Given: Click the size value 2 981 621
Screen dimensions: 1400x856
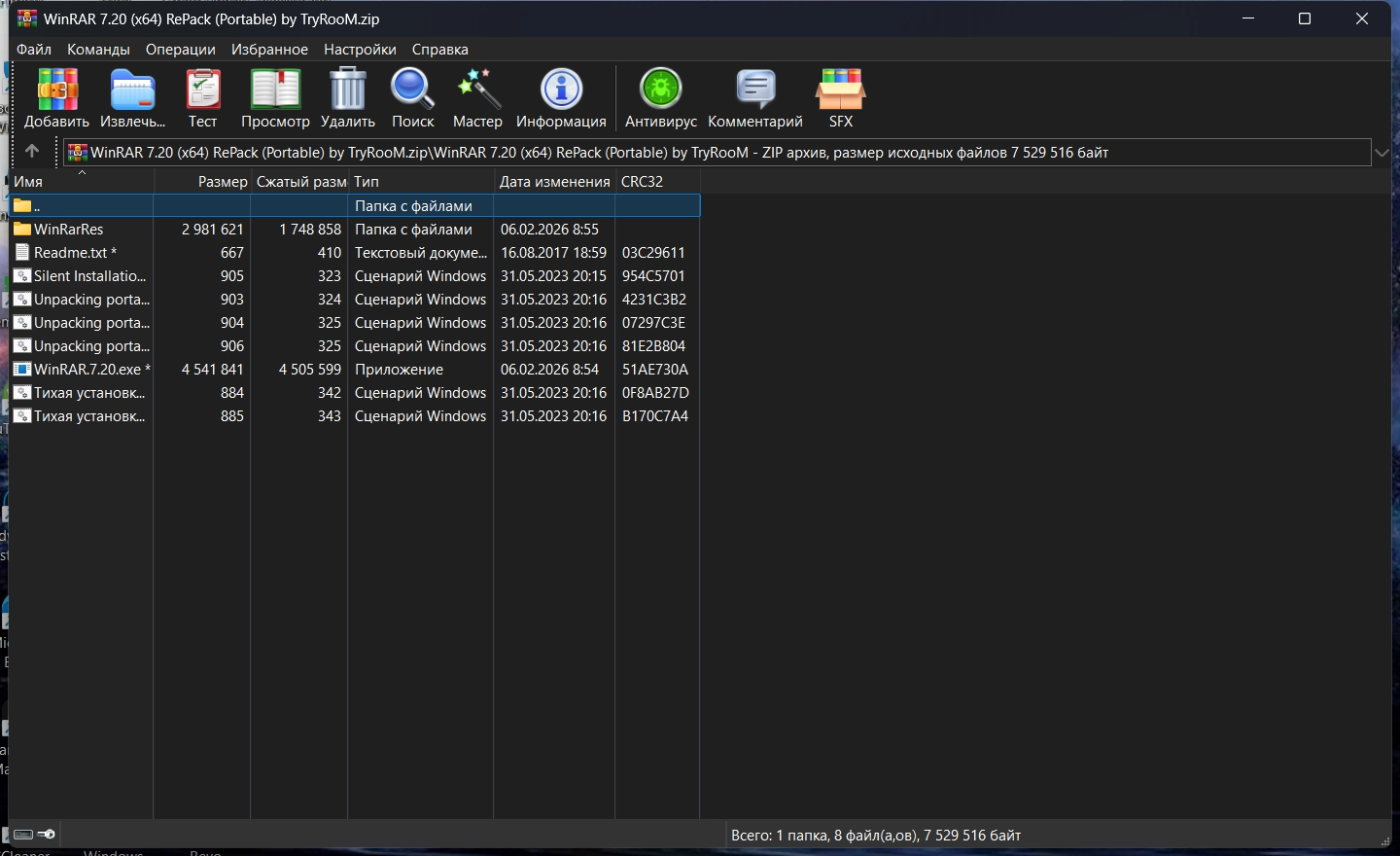Looking at the screenshot, I should click(213, 230).
